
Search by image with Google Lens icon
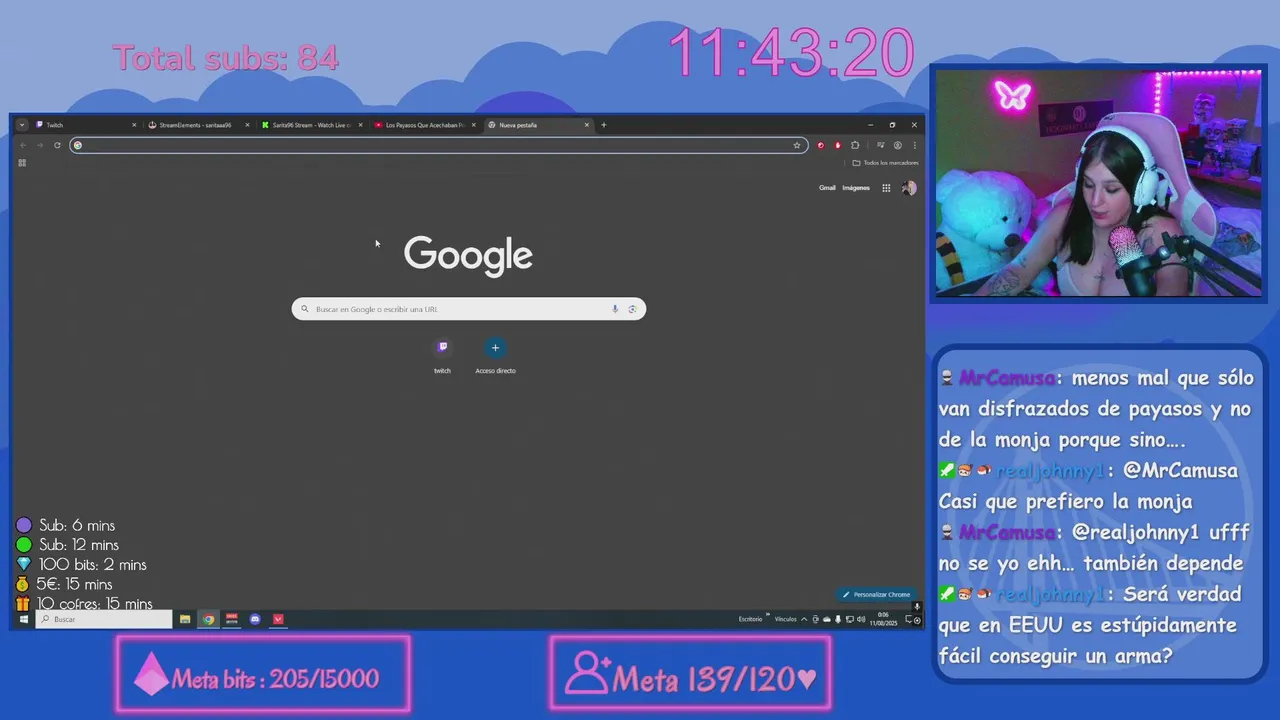pos(632,309)
